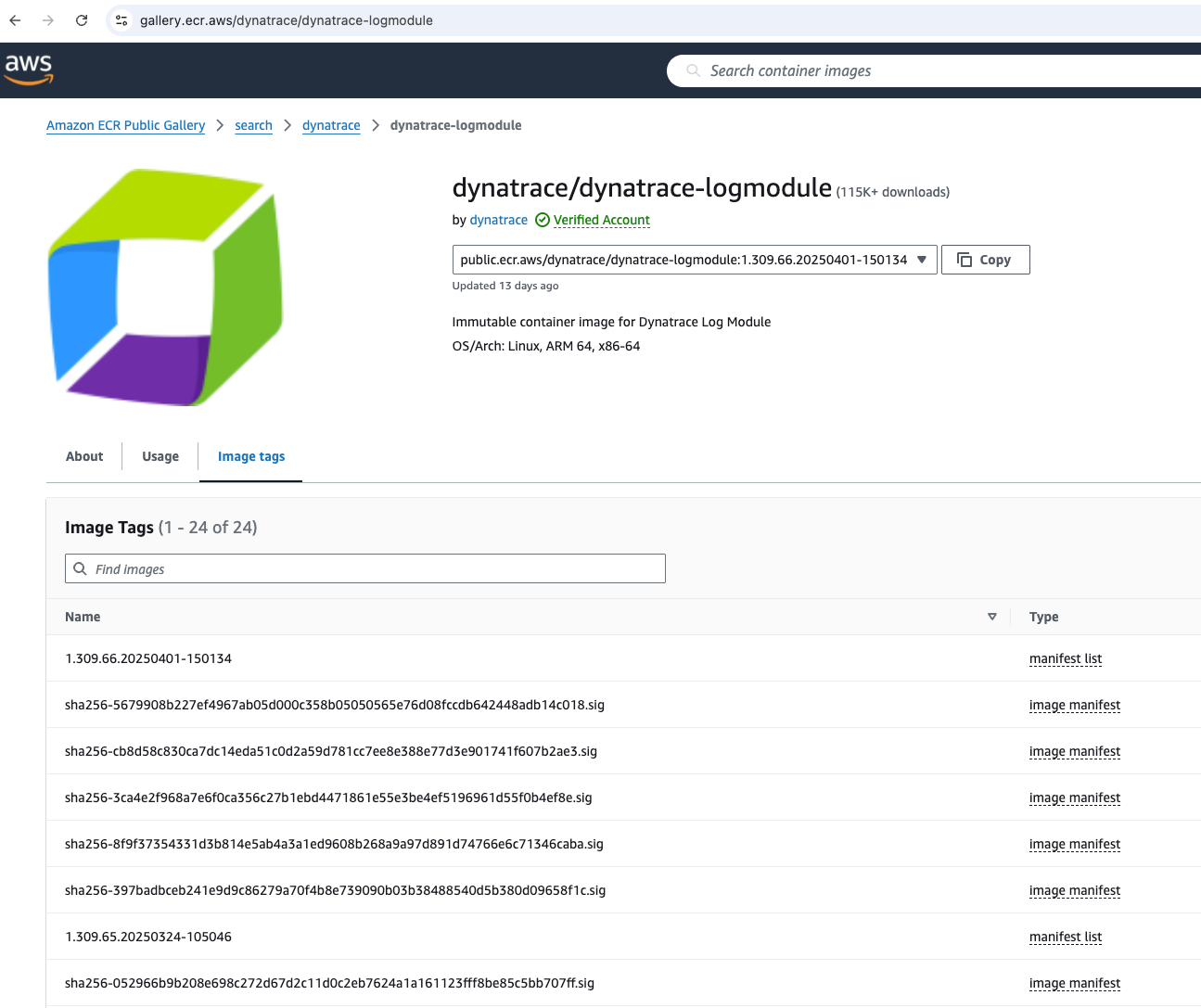Click manifest list type for 1.309.65 tag

1066,937
